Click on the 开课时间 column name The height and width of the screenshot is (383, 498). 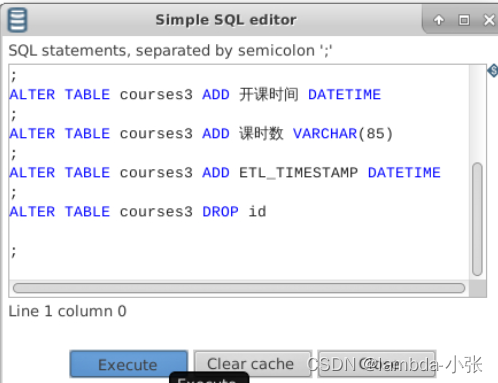click(x=269, y=95)
